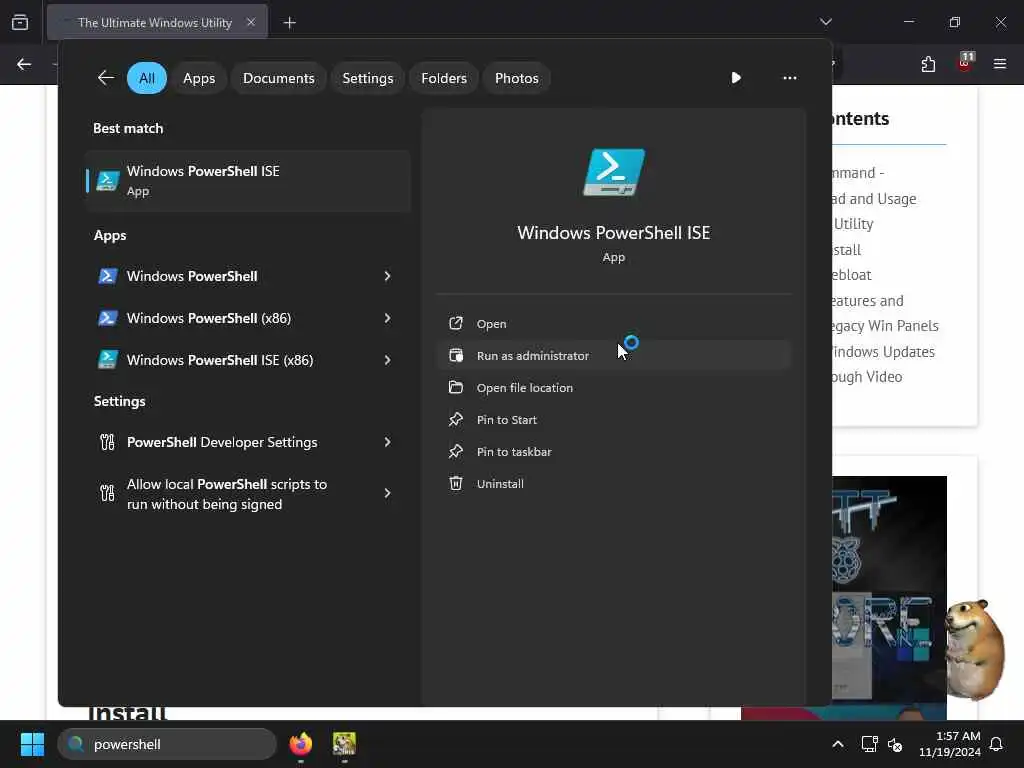Click the Windows PowerShell (x86) result icon

(108, 318)
